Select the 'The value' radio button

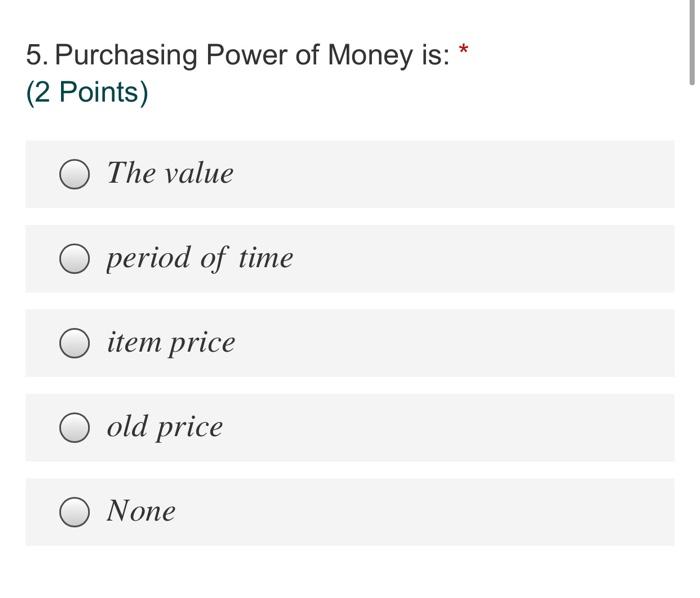[74, 175]
